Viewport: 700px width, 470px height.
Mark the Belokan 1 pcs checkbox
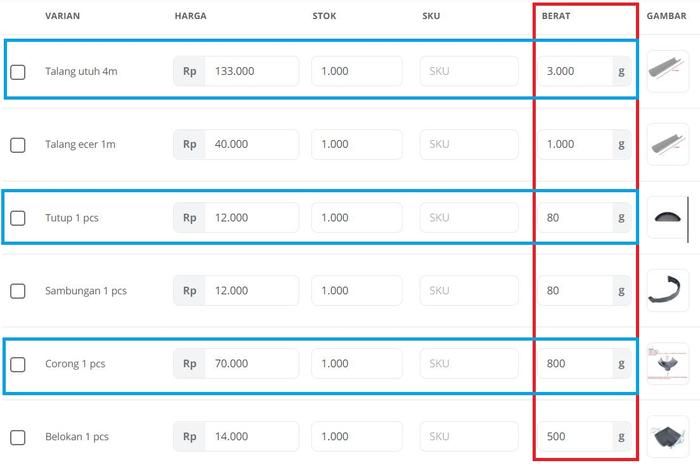coord(18,437)
